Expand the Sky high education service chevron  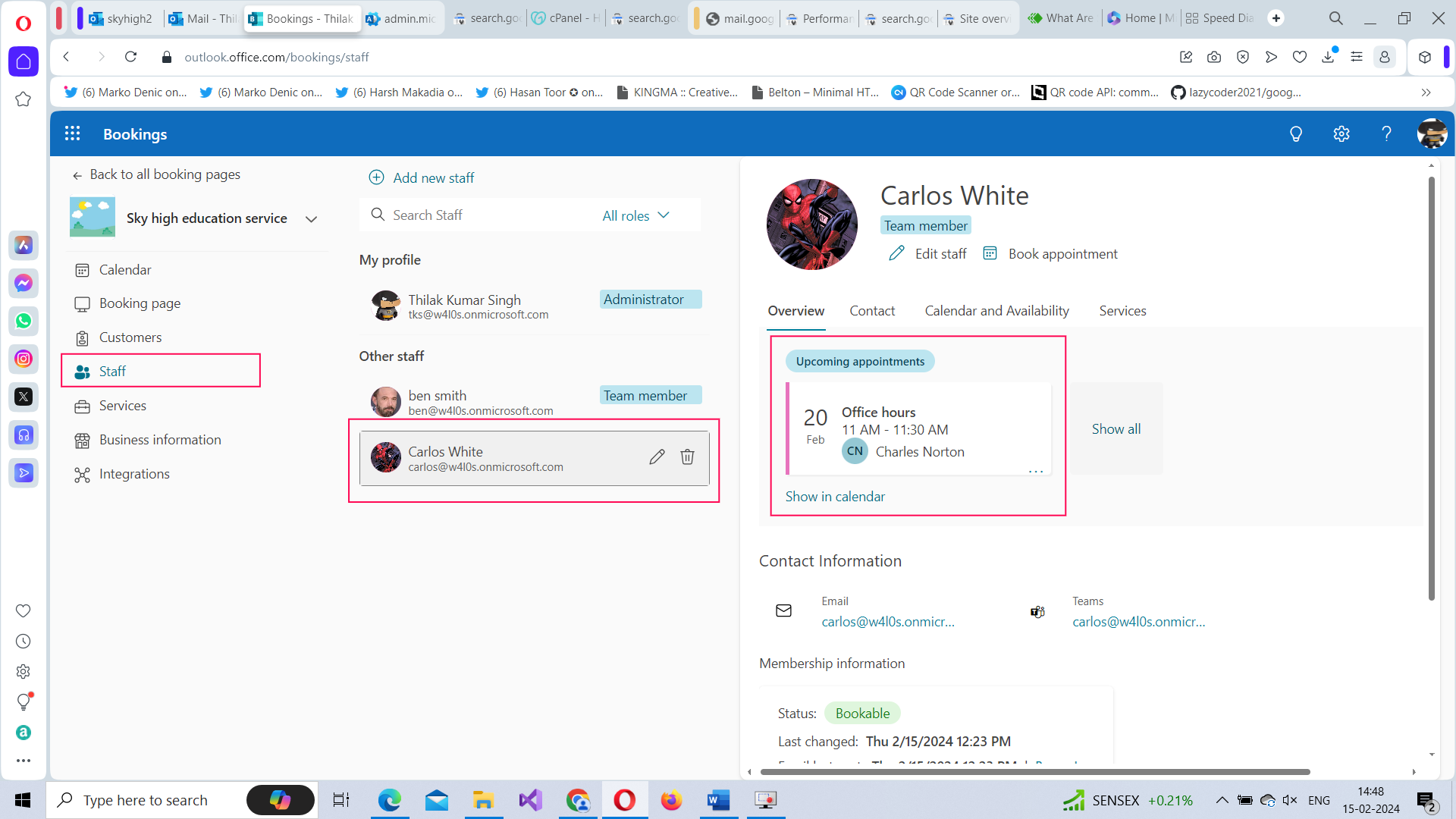coord(311,218)
